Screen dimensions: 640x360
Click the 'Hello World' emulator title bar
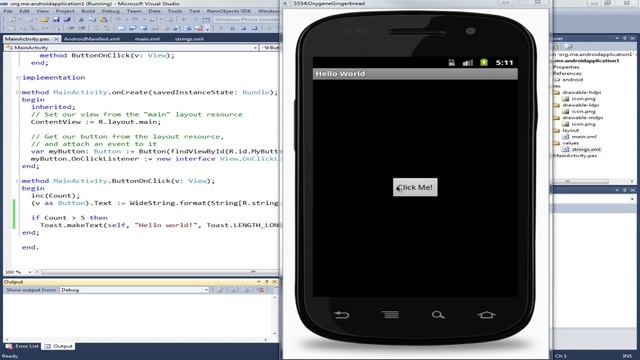click(x=415, y=74)
